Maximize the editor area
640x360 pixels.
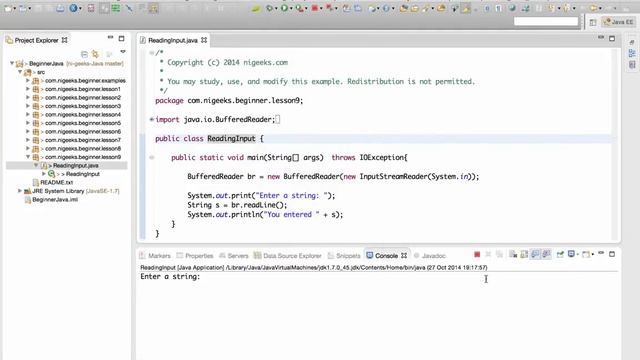pyautogui.click(x=612, y=38)
